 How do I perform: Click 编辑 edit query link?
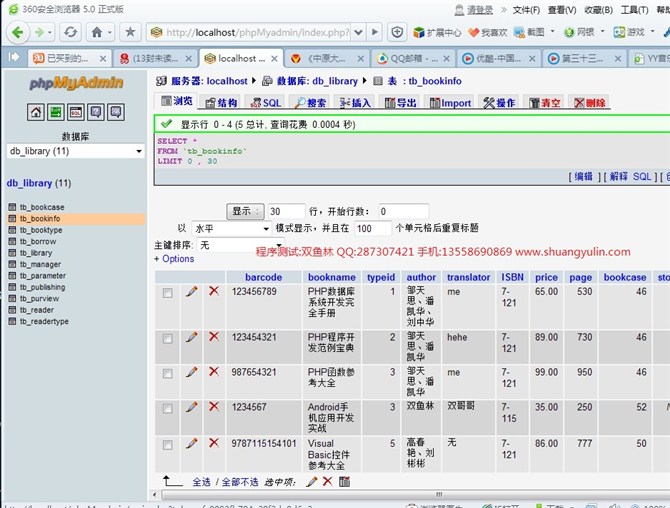click(x=583, y=176)
